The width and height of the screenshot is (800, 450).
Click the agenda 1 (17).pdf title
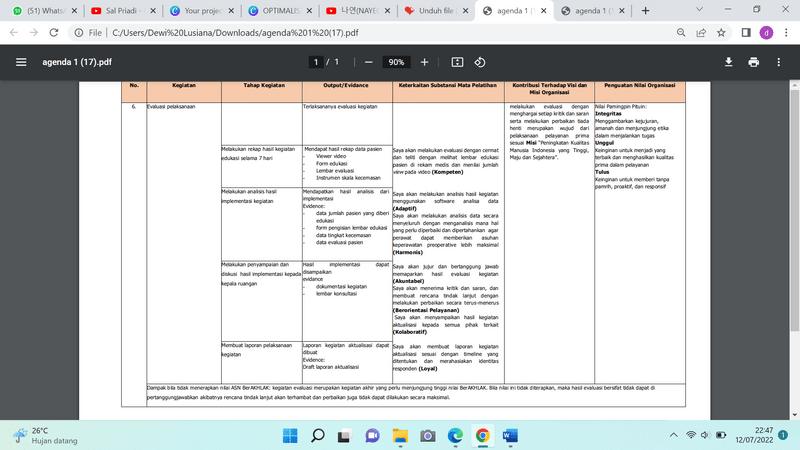click(x=77, y=62)
